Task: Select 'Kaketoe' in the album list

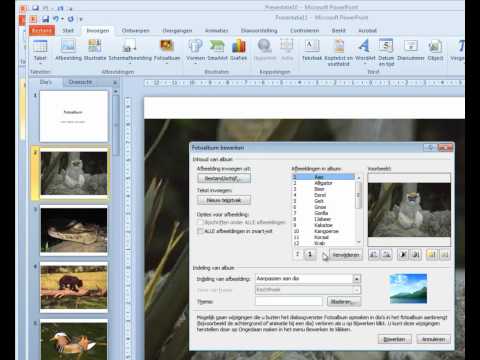Action: [323, 225]
